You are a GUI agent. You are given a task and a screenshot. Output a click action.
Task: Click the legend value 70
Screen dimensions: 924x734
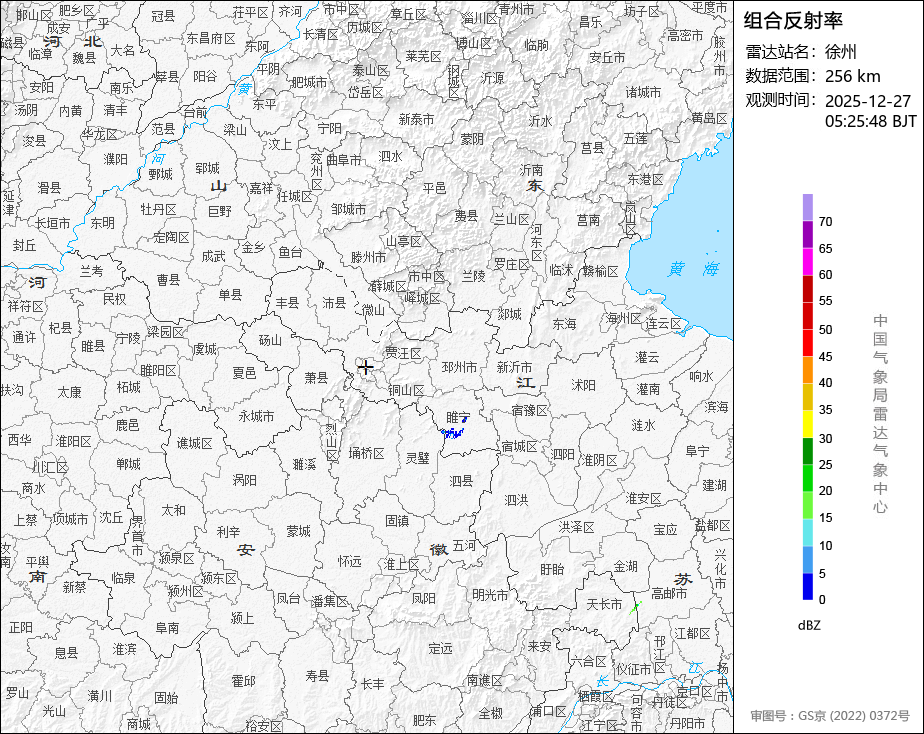tap(826, 221)
